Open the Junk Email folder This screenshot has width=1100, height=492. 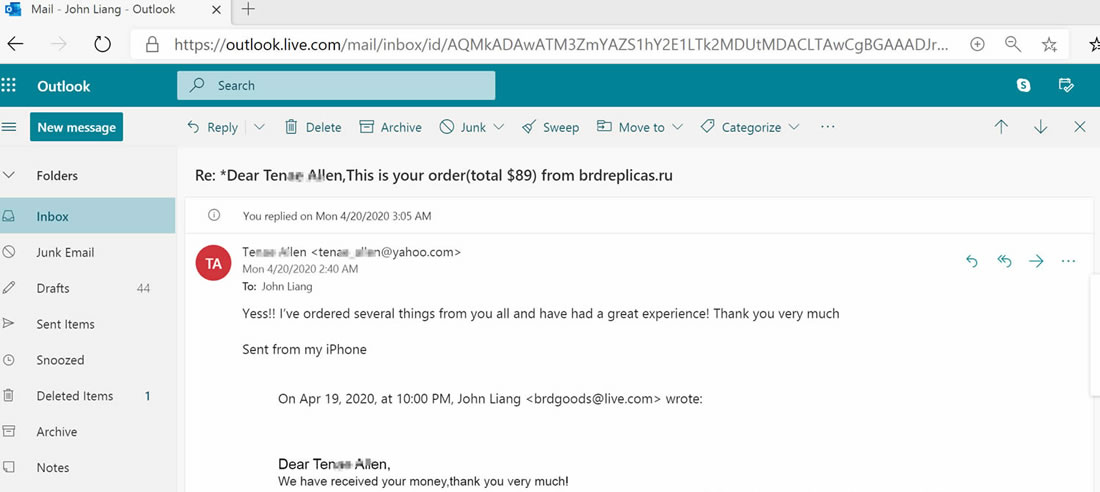65,252
